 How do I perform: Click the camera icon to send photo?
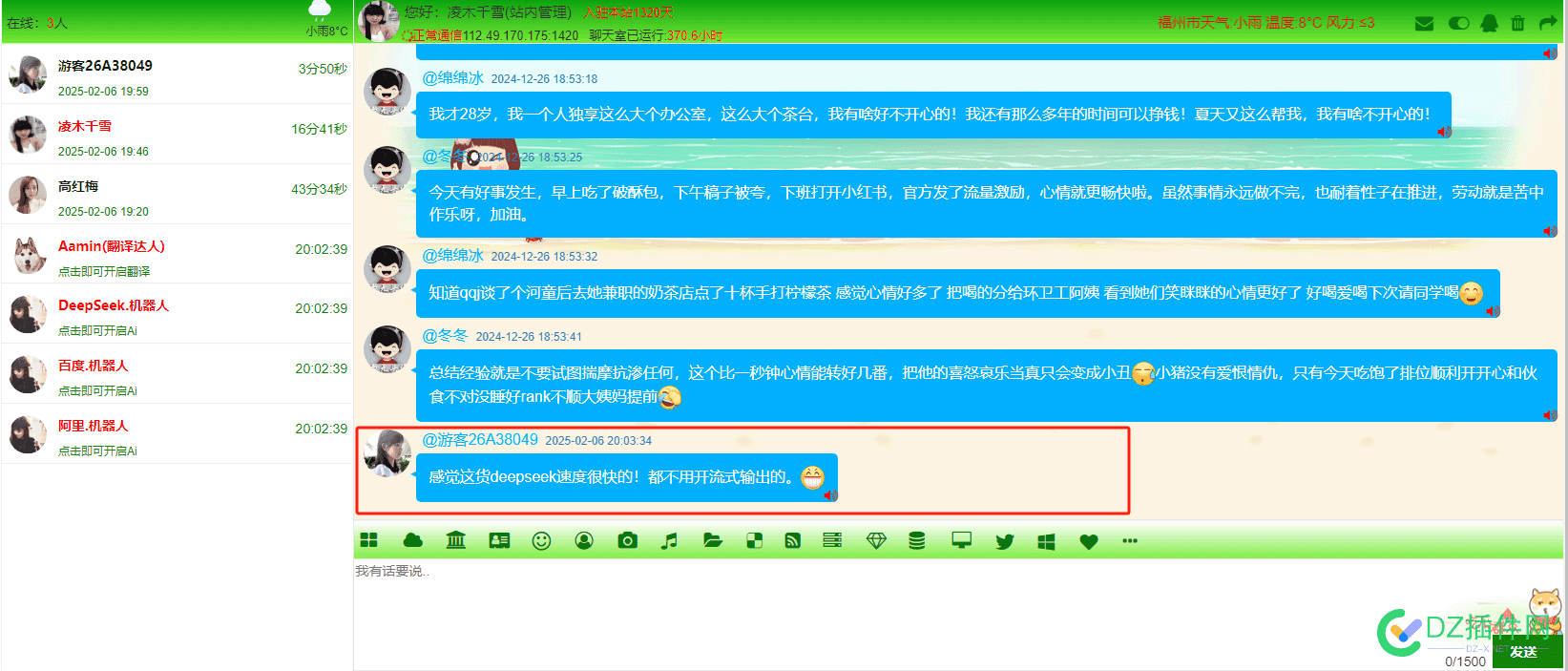click(x=627, y=541)
